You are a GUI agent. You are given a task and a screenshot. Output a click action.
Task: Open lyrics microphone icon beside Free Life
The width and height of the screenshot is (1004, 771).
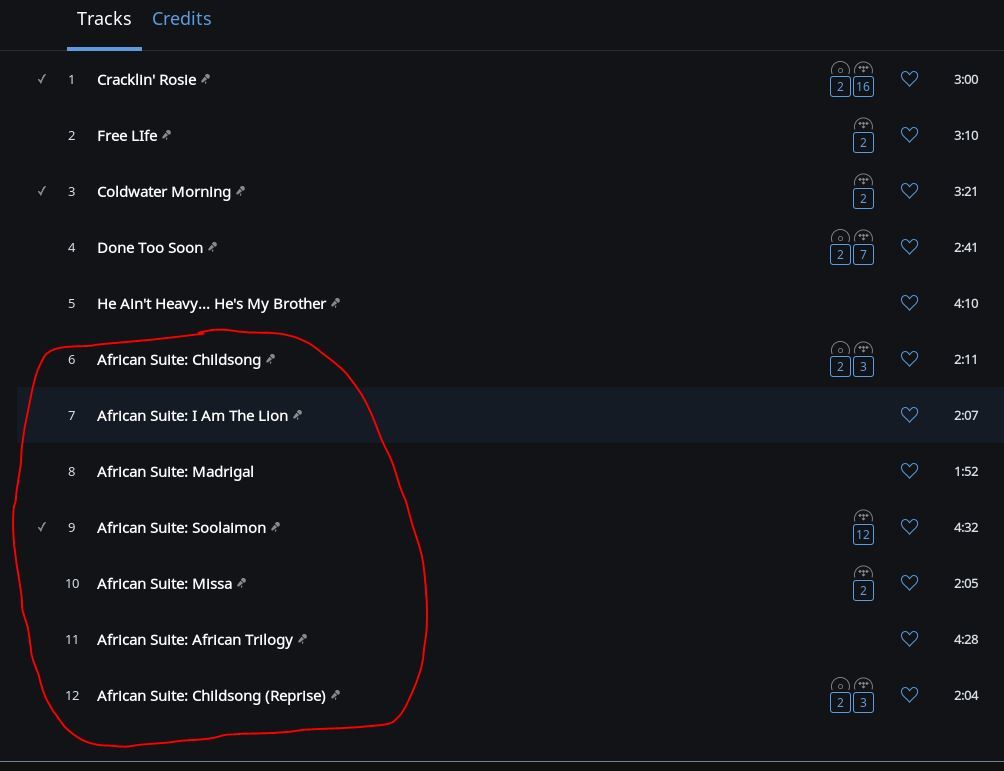(x=166, y=134)
